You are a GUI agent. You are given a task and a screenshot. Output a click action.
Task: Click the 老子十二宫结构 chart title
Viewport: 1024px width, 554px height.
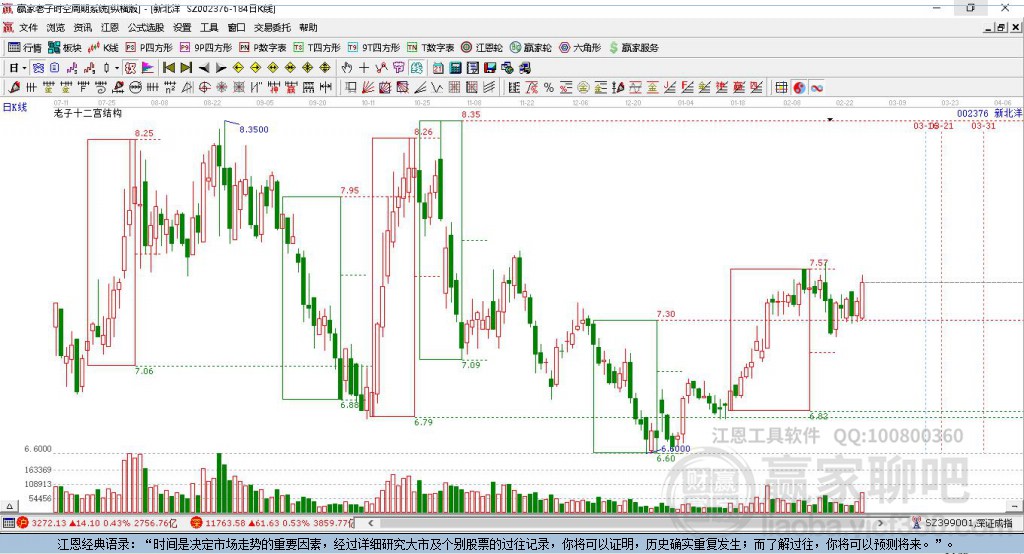click(x=88, y=113)
